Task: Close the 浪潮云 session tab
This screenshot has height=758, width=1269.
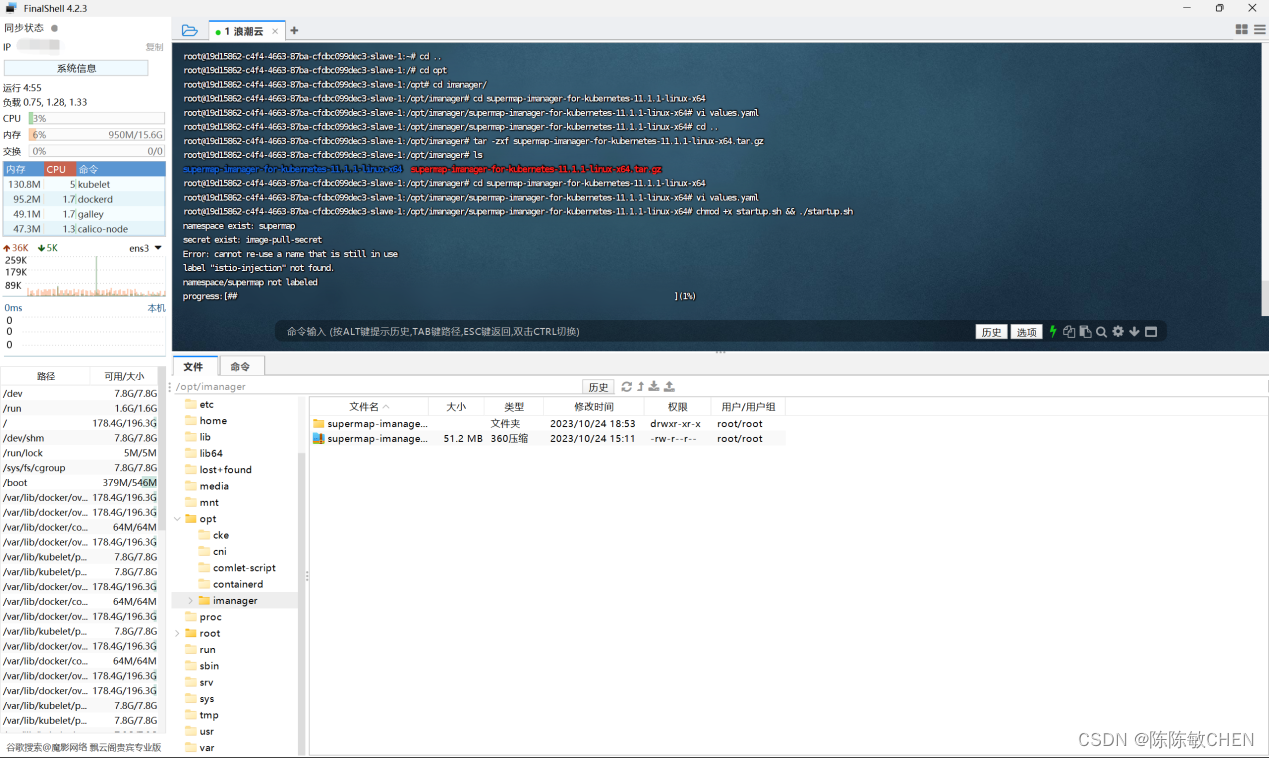Action: coord(275,32)
